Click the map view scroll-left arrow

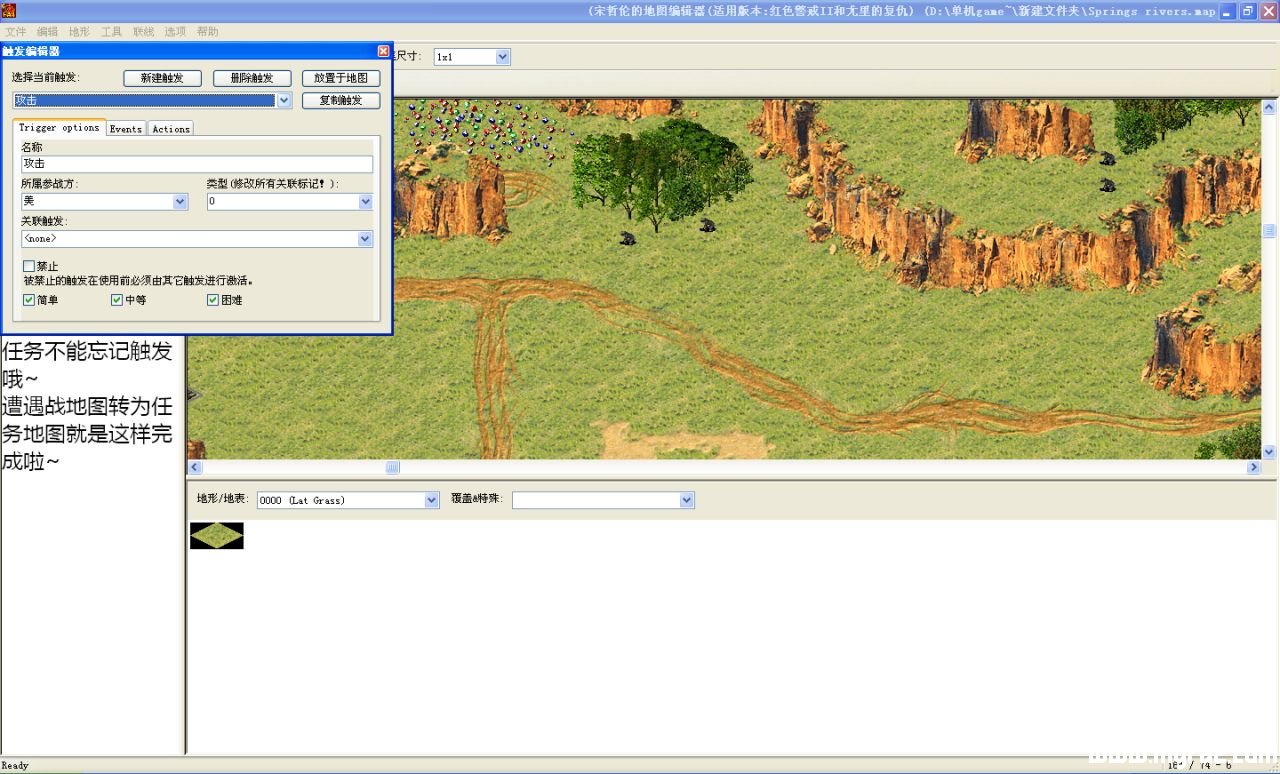tap(194, 467)
